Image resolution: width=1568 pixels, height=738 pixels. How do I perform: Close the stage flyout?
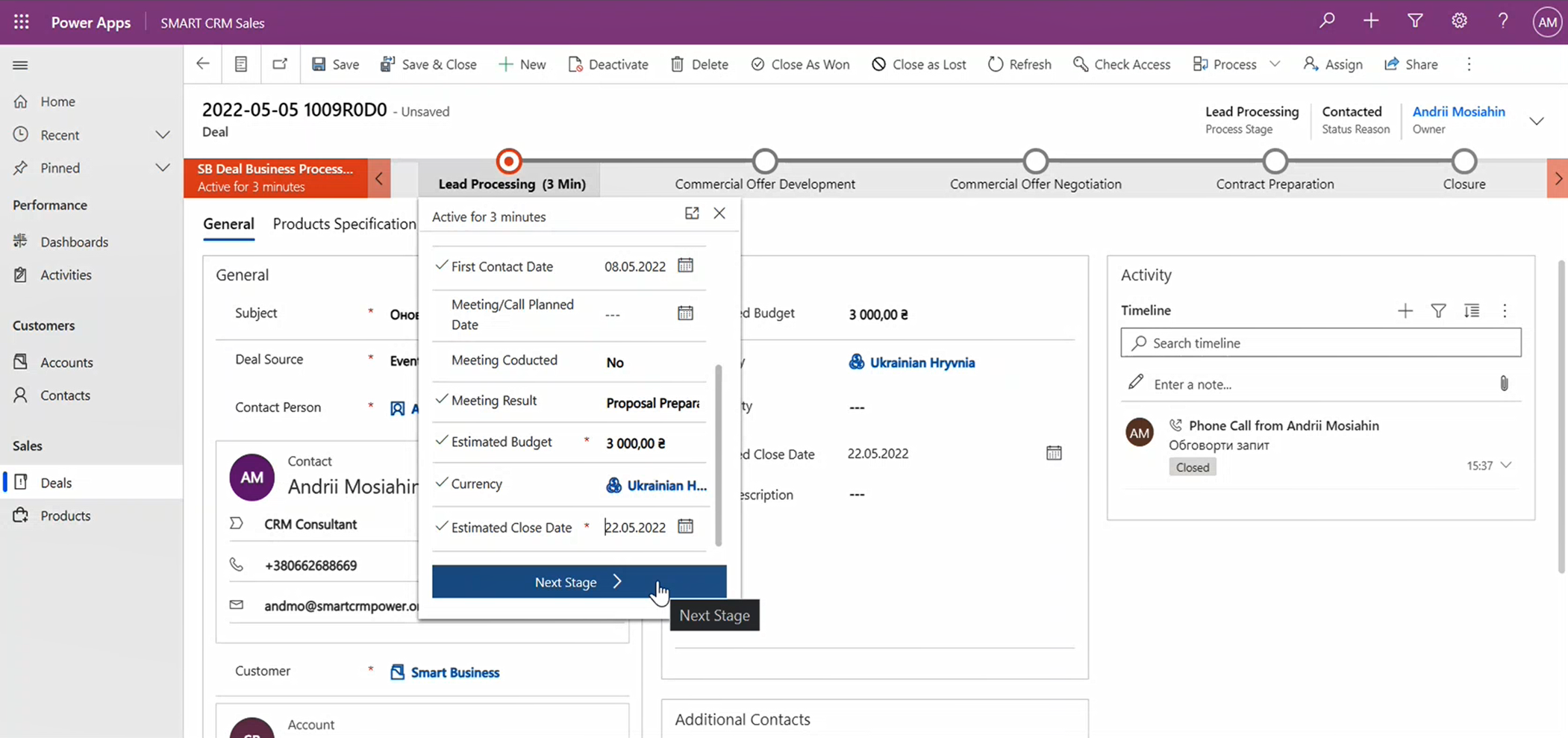coord(719,213)
